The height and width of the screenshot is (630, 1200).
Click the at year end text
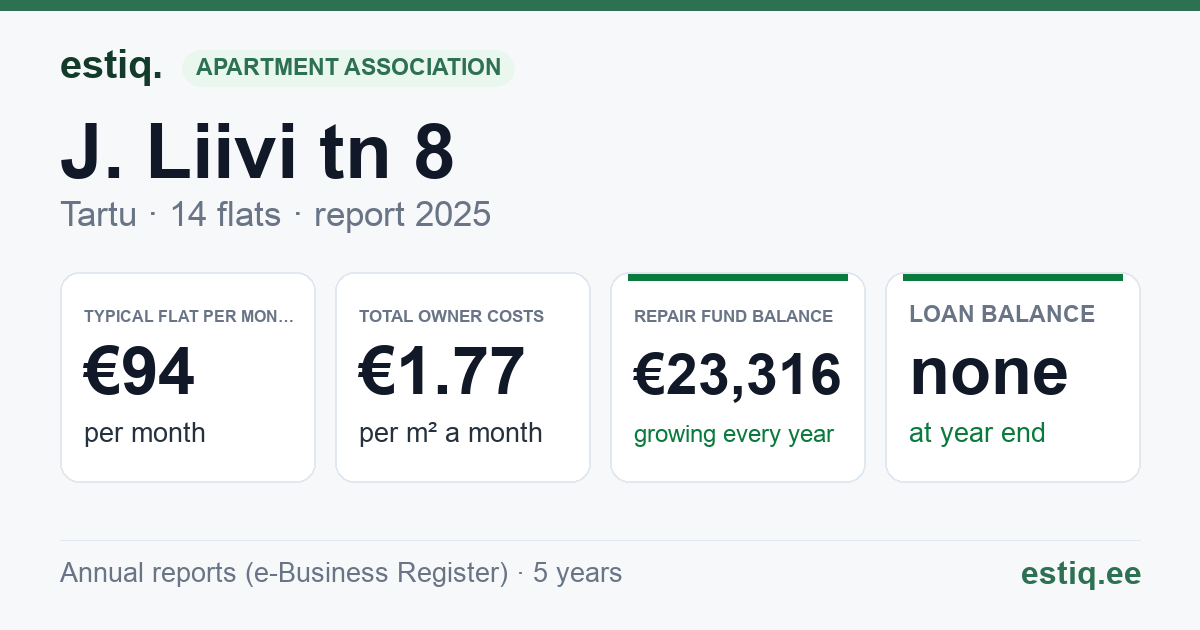[977, 433]
